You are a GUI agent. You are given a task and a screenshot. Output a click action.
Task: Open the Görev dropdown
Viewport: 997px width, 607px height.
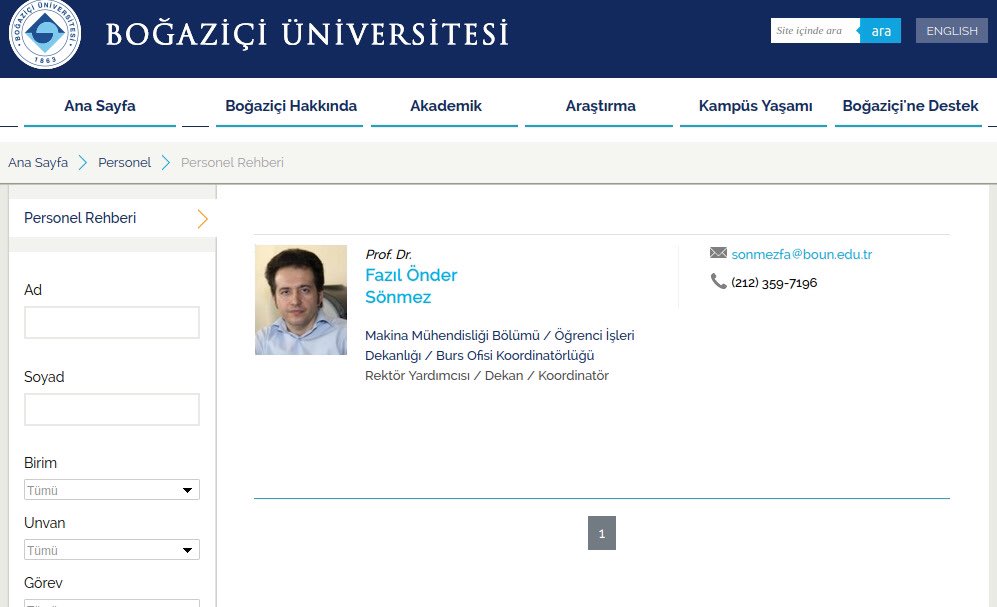111,602
